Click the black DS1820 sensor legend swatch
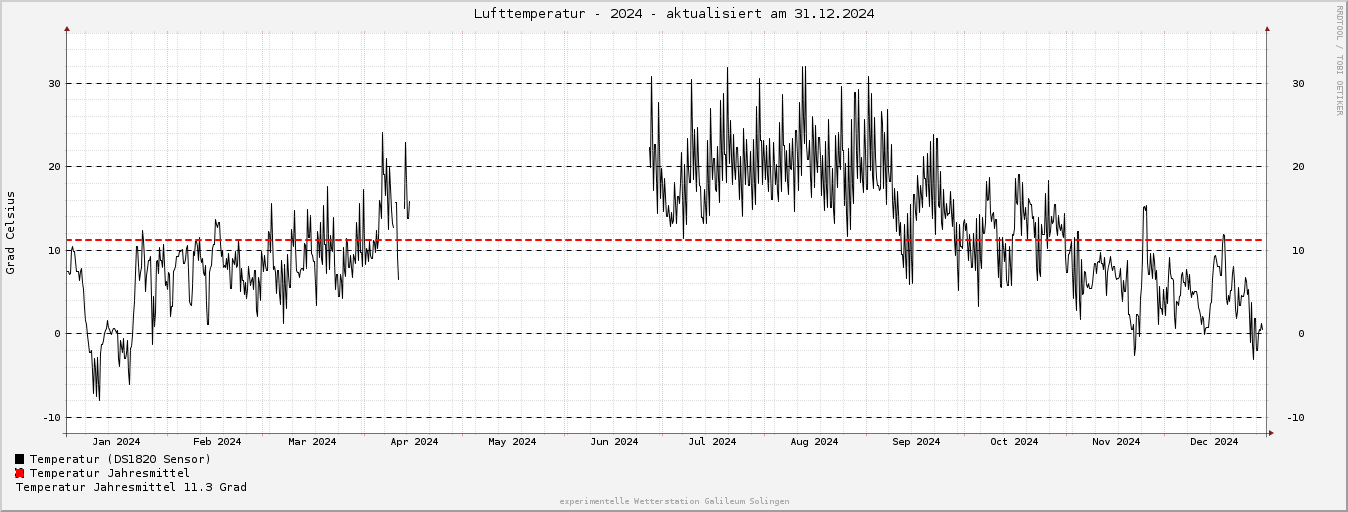The width and height of the screenshot is (1348, 512). (19, 459)
